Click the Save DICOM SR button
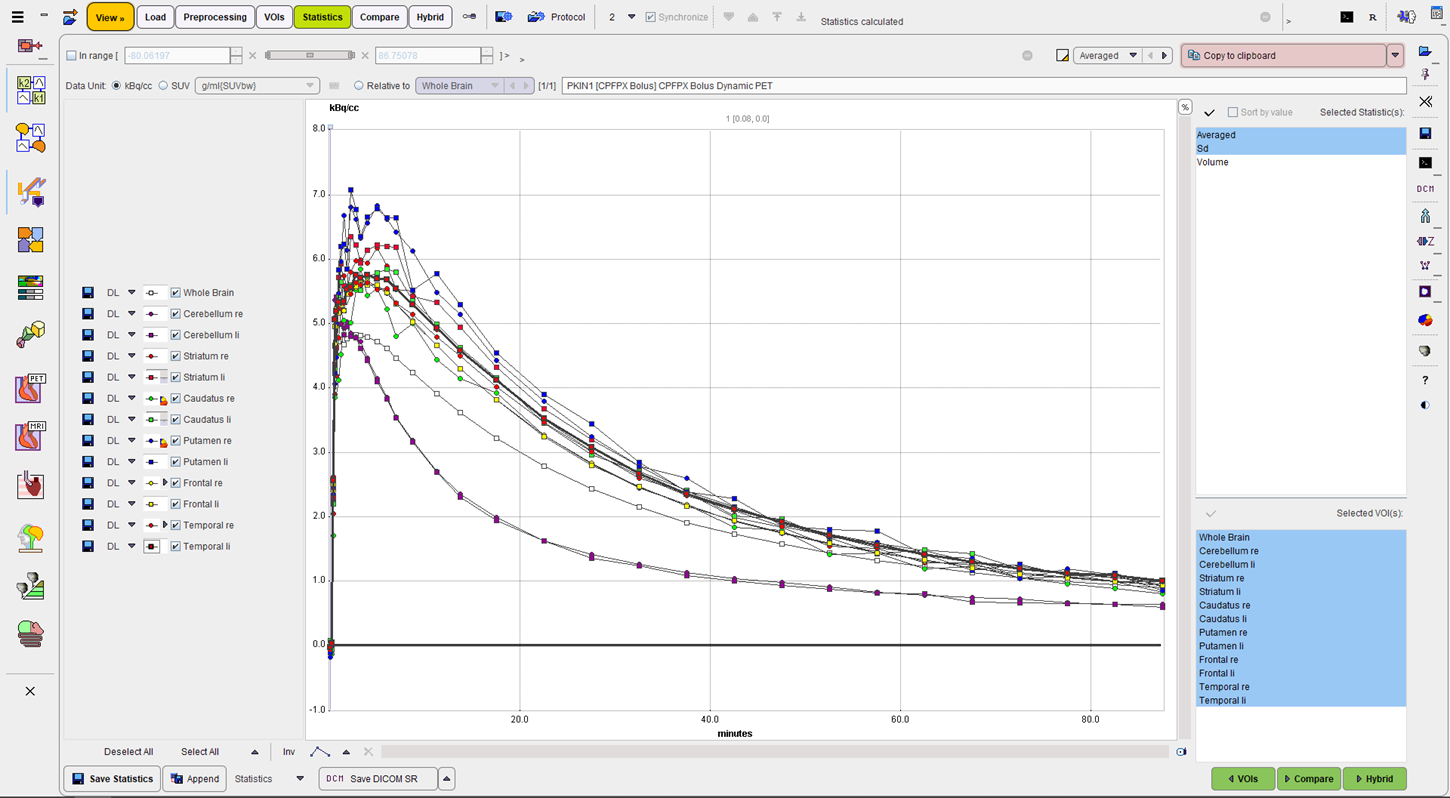1450x798 pixels. pyautogui.click(x=378, y=779)
